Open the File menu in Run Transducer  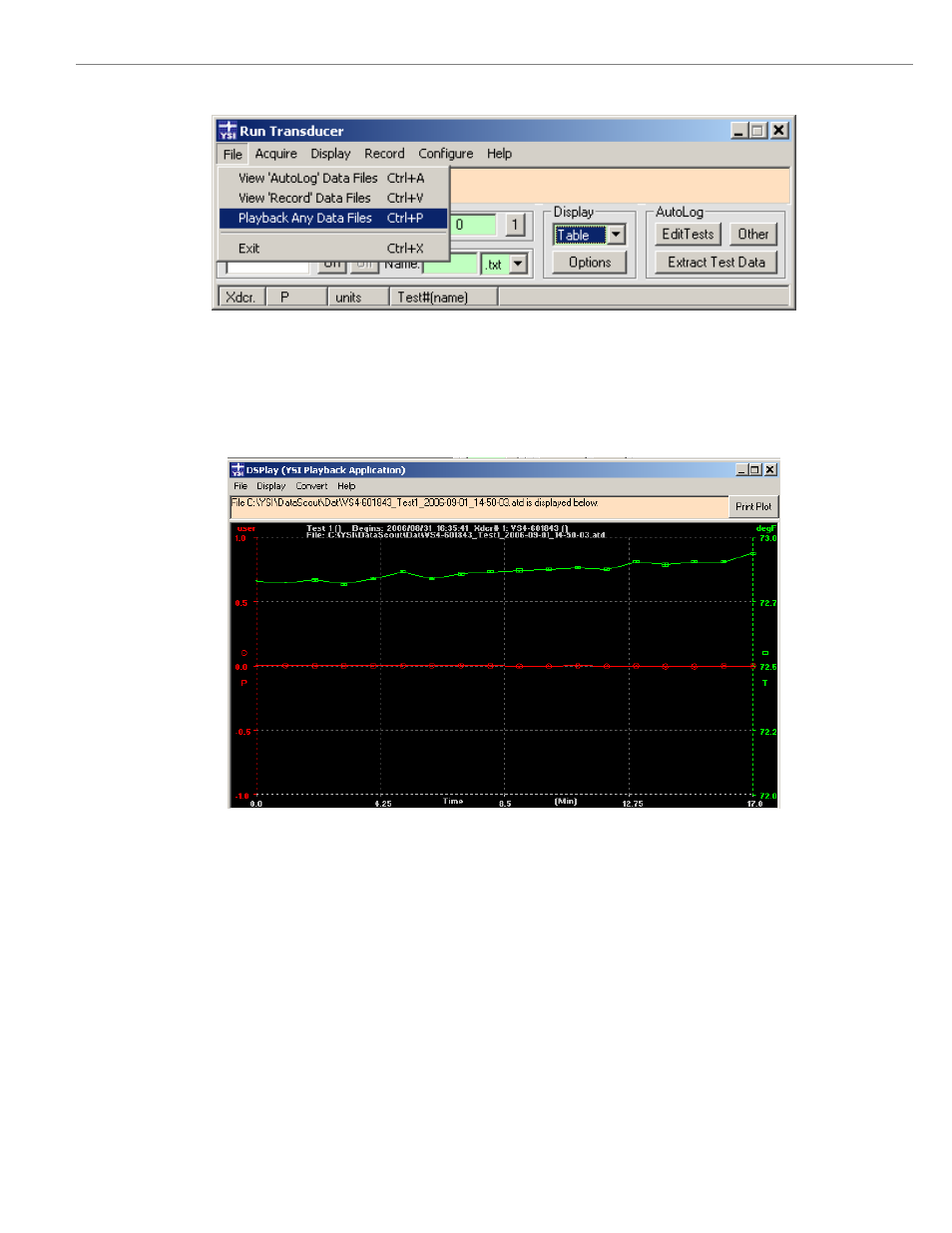tap(233, 154)
